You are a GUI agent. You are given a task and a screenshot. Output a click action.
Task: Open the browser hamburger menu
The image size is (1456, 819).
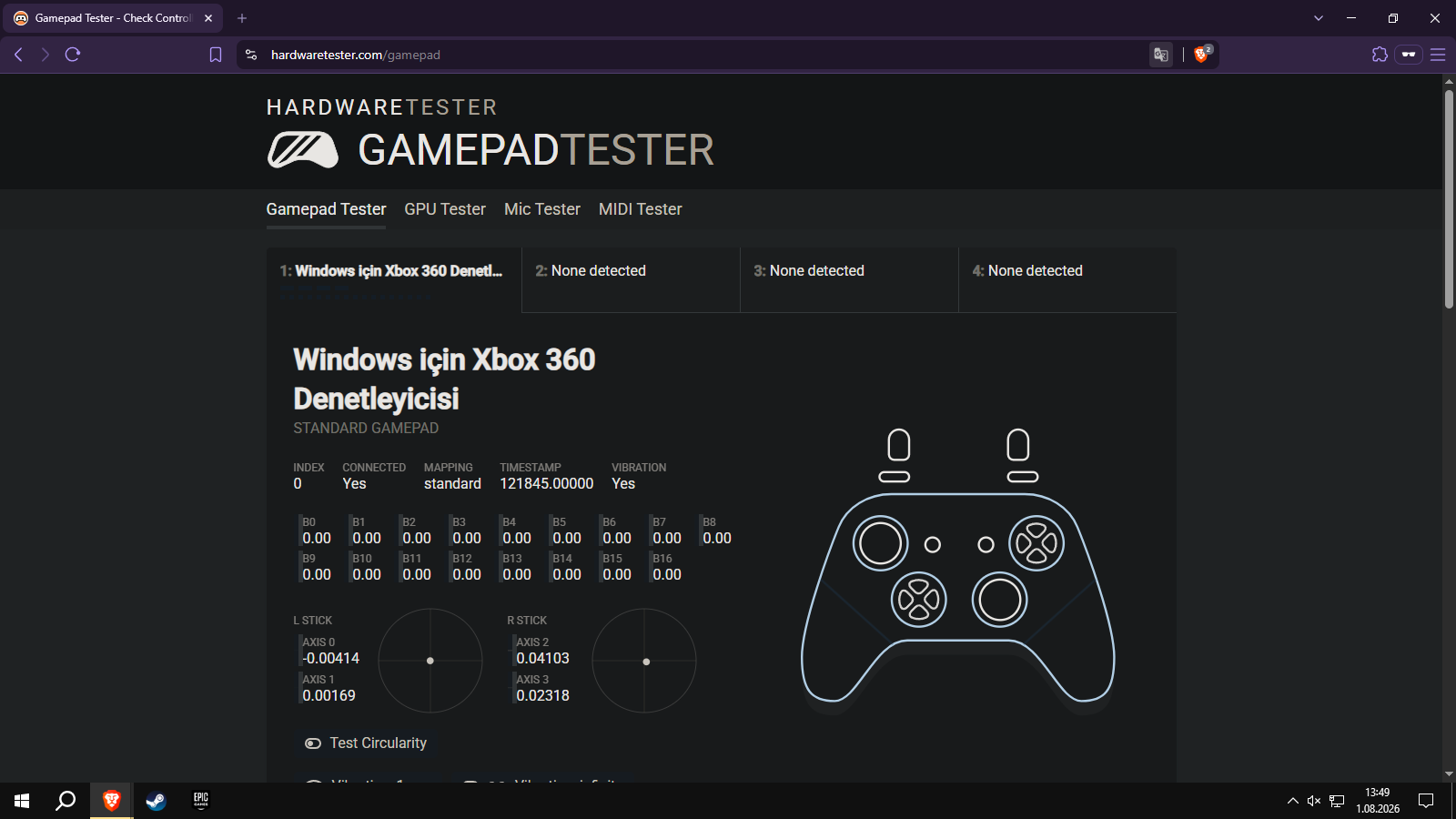(1438, 55)
